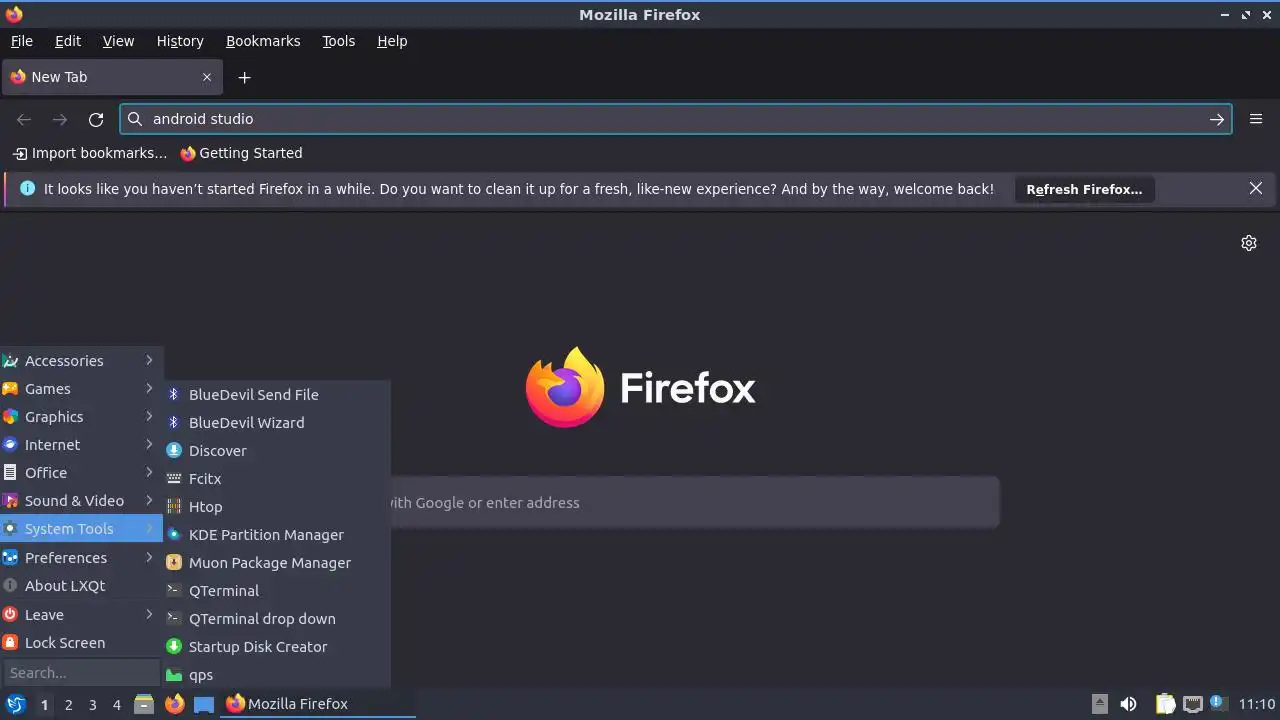Launch qps process manager
The height and width of the screenshot is (720, 1280).
point(277,675)
